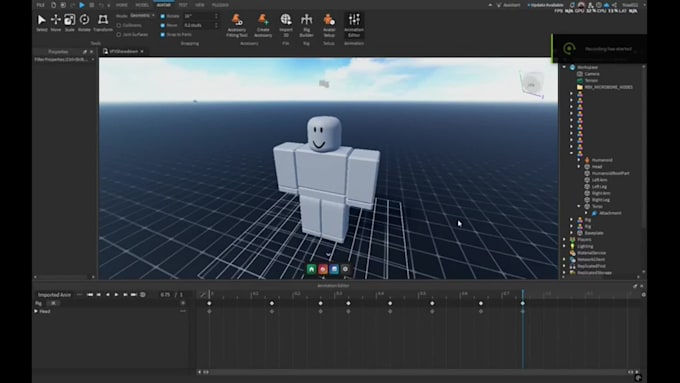Click the Filter Properties search box

click(63, 59)
